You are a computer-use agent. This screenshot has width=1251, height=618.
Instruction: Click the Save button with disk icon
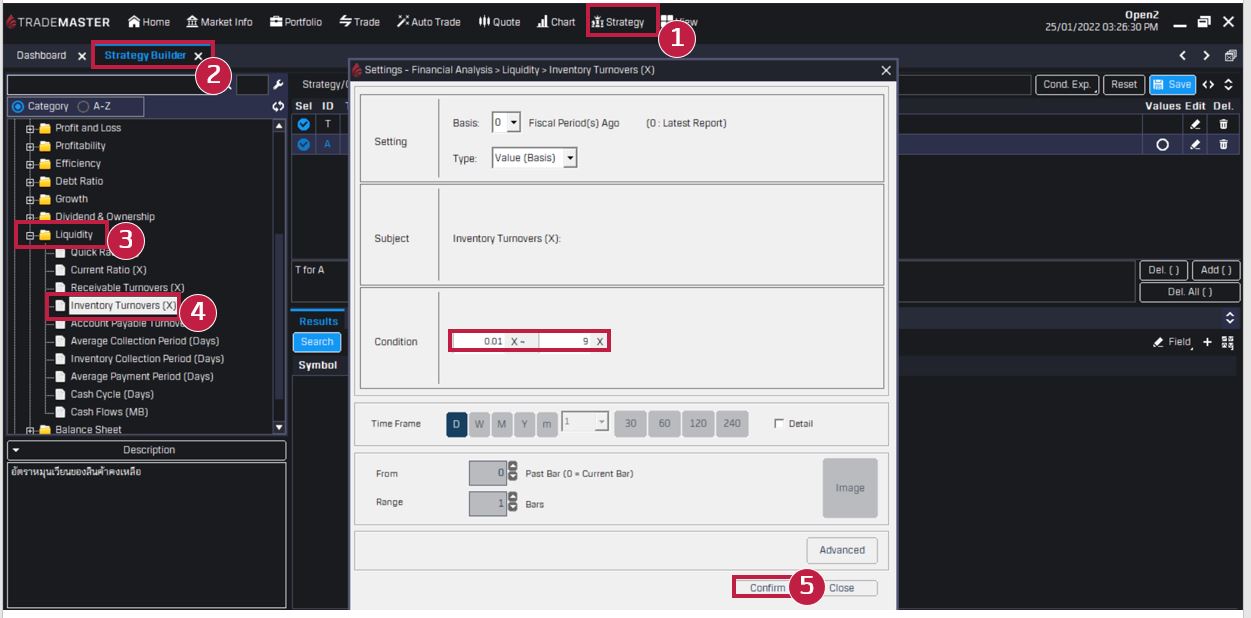[x=1171, y=85]
